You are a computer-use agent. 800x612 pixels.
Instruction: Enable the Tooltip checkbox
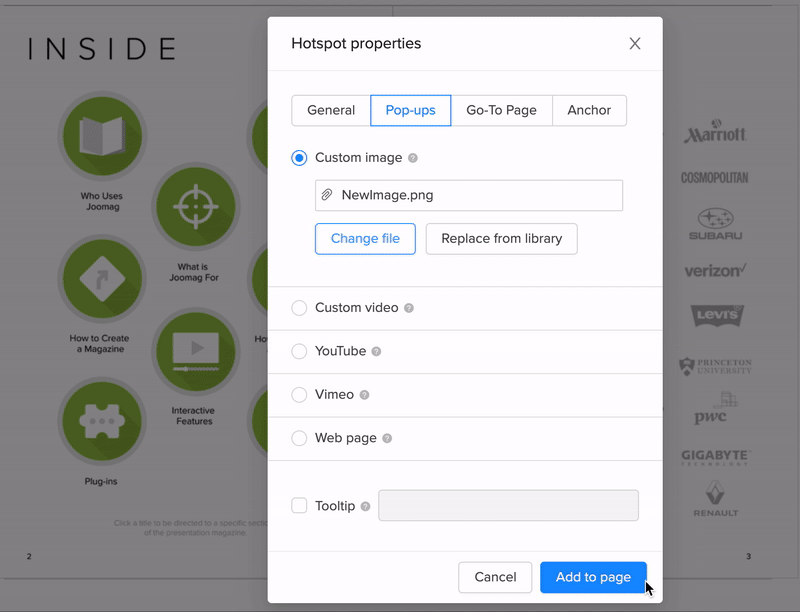coord(299,506)
